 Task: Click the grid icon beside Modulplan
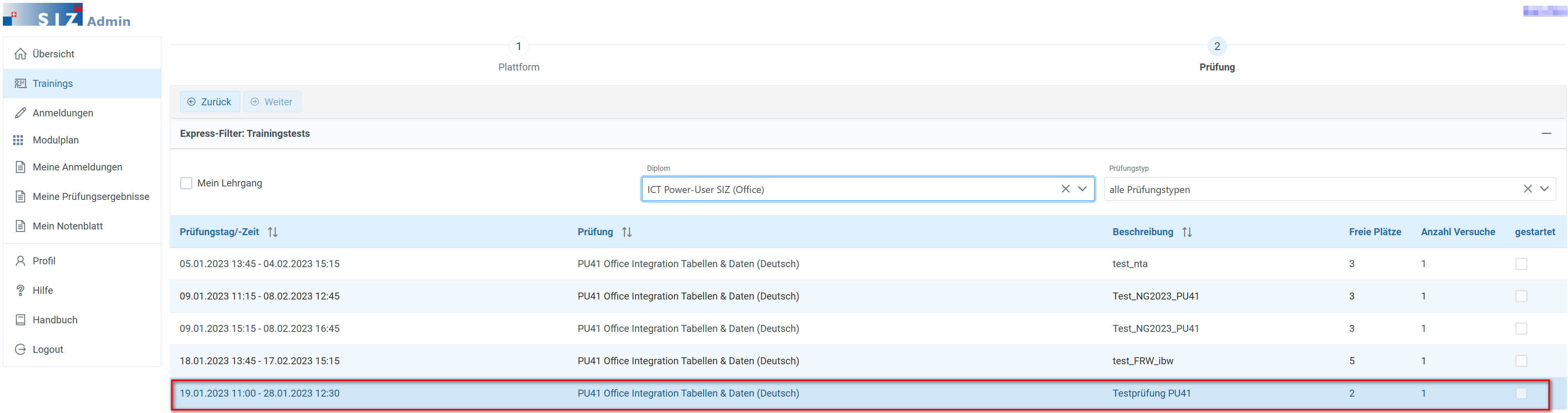[x=18, y=140]
